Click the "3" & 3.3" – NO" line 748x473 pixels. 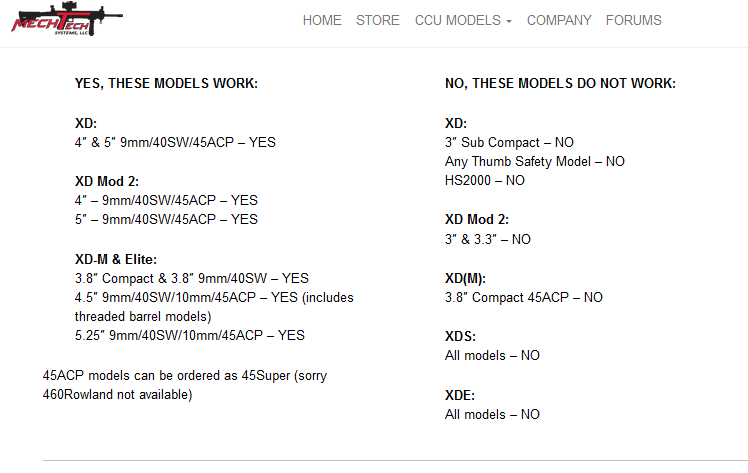pyautogui.click(x=488, y=239)
